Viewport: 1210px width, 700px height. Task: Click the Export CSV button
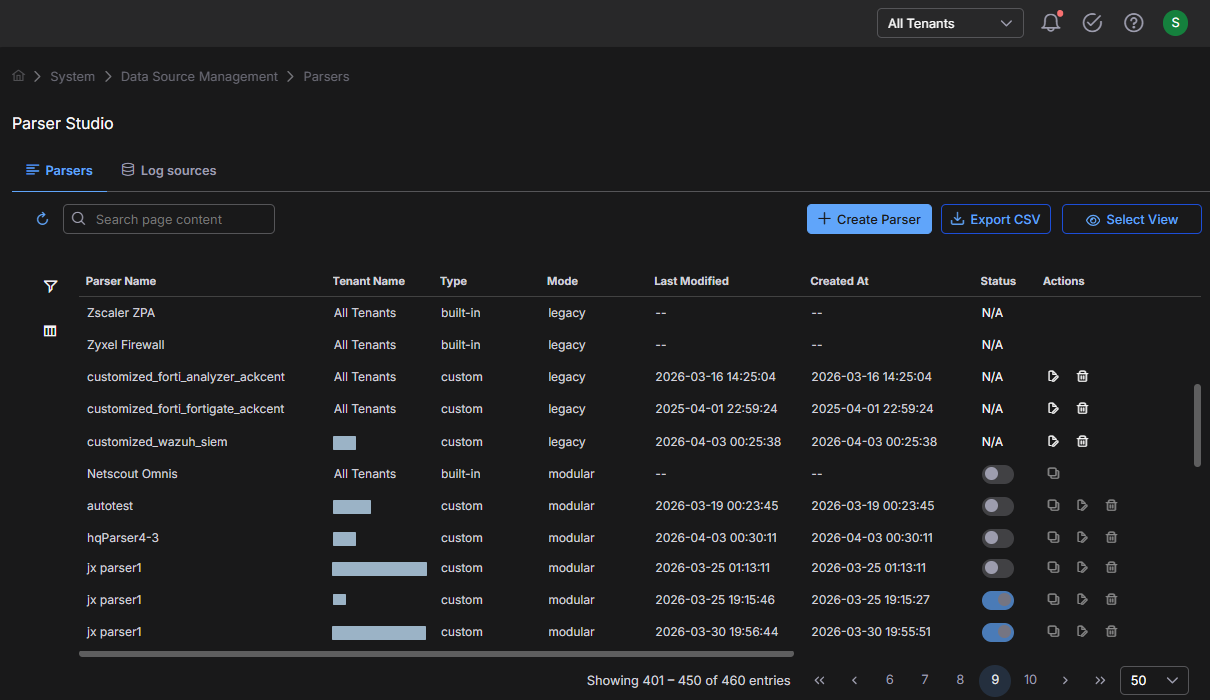(995, 219)
